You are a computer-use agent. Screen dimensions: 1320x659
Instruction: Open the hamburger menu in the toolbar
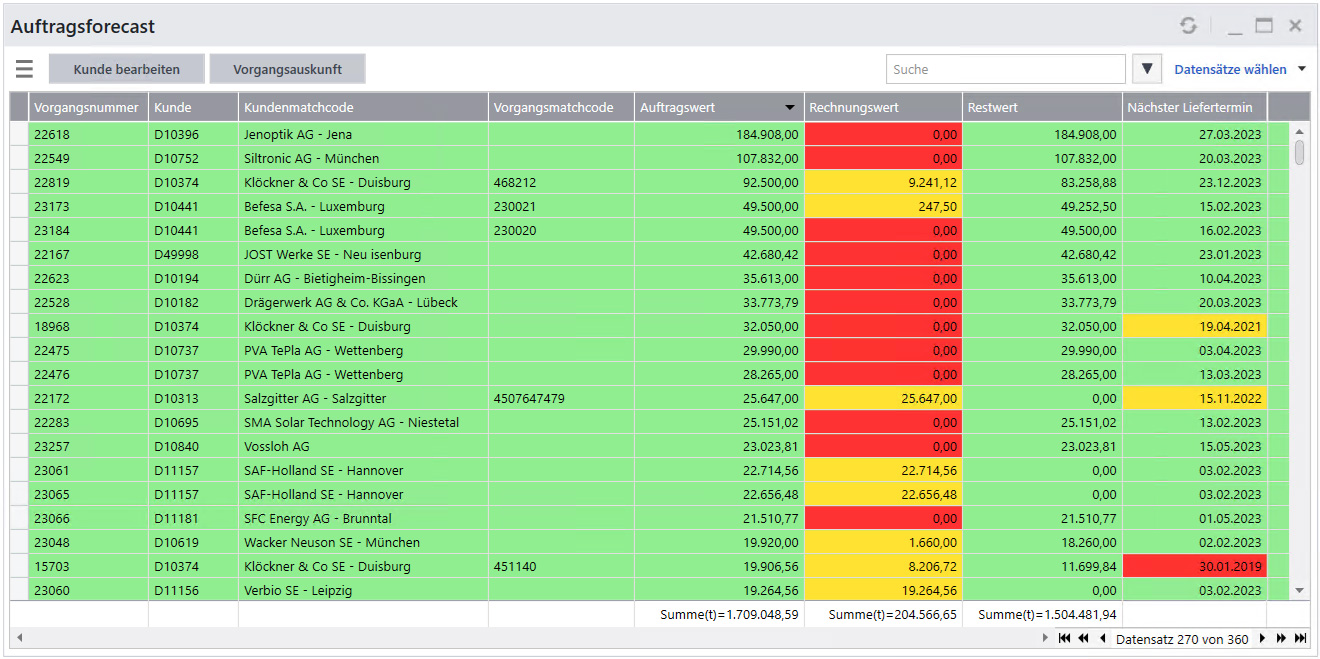(24, 69)
